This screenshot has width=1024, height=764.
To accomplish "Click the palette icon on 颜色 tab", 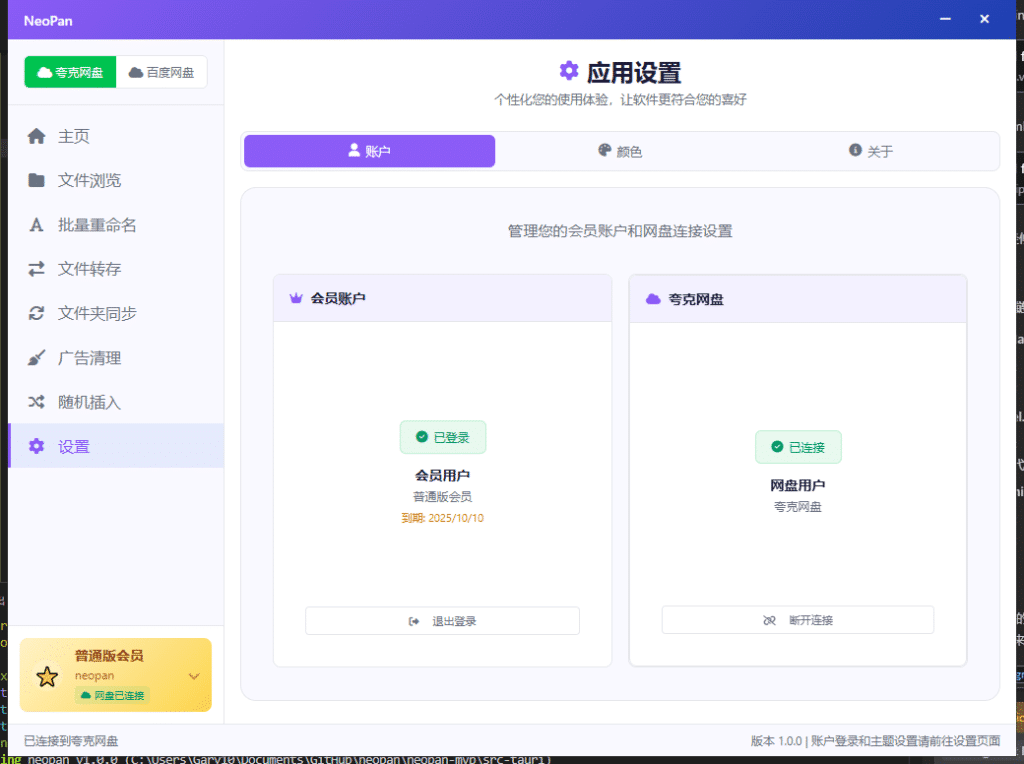I will (605, 150).
